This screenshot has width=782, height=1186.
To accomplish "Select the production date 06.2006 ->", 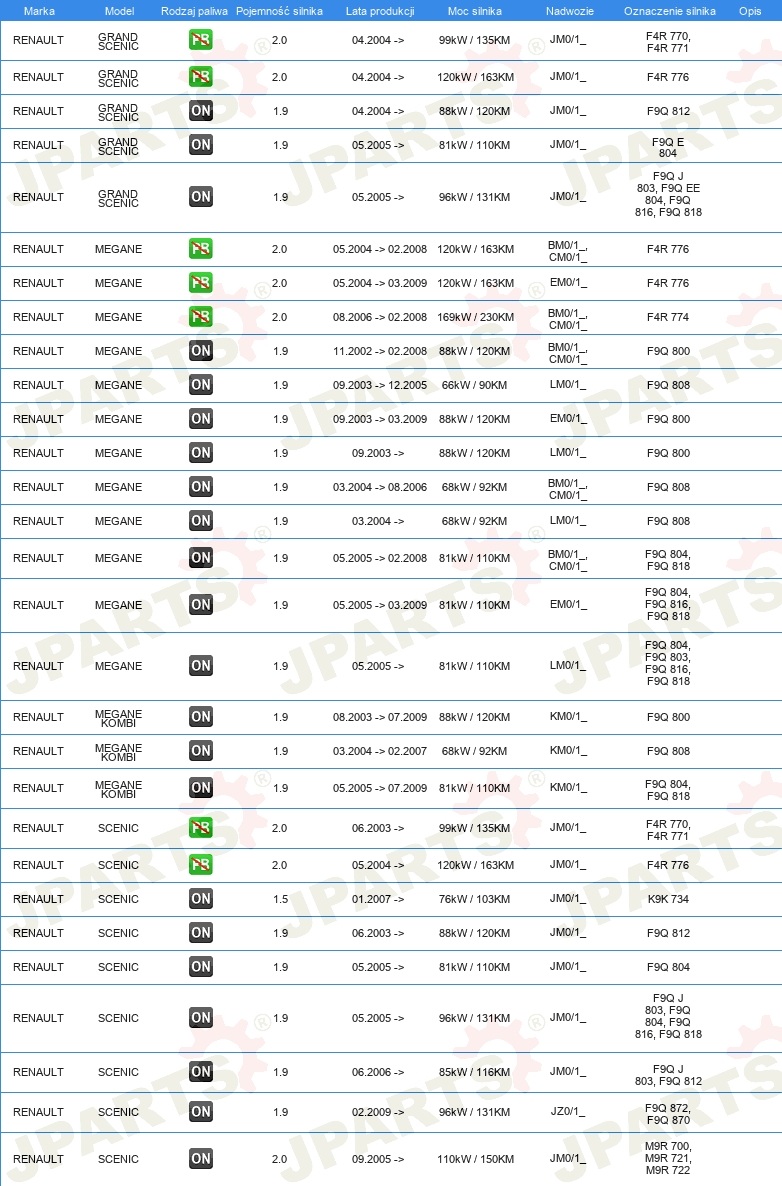I will (377, 1072).
